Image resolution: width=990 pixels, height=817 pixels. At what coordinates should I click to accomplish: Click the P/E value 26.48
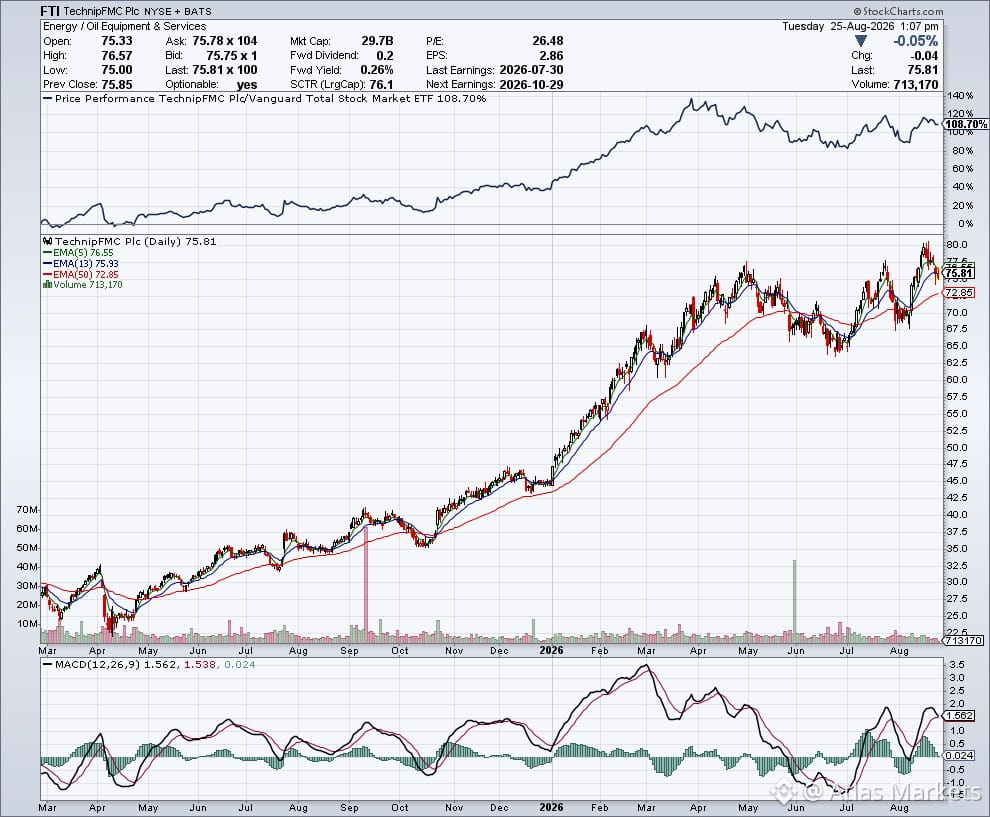(x=547, y=41)
